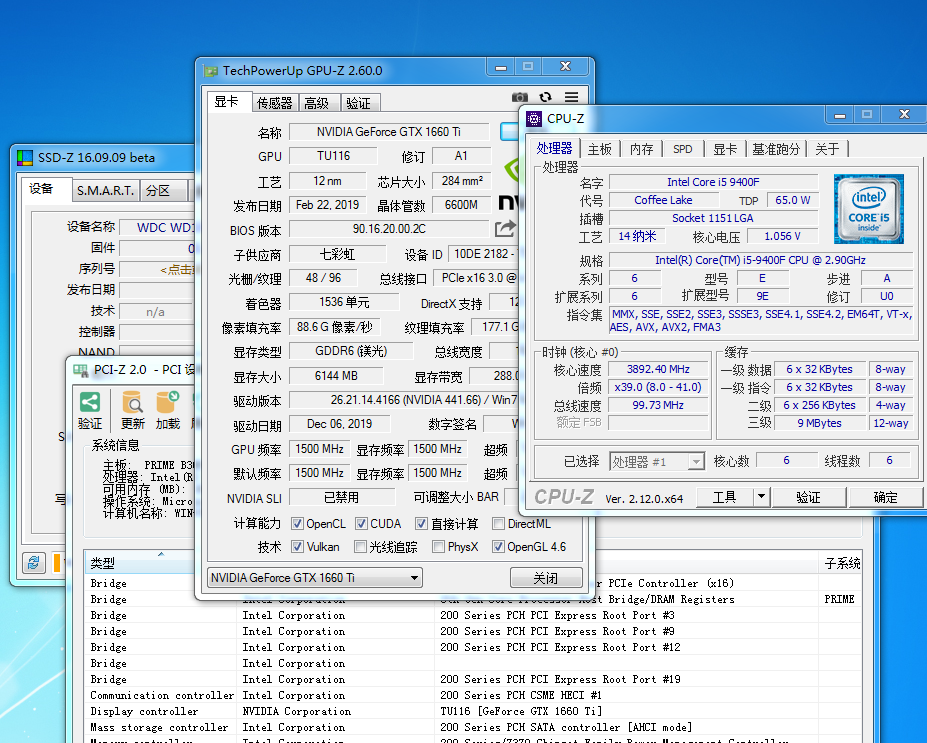Screen dimensions: 927x743
Task: Click the GPU-Z screenshot camera icon
Action: click(x=520, y=97)
